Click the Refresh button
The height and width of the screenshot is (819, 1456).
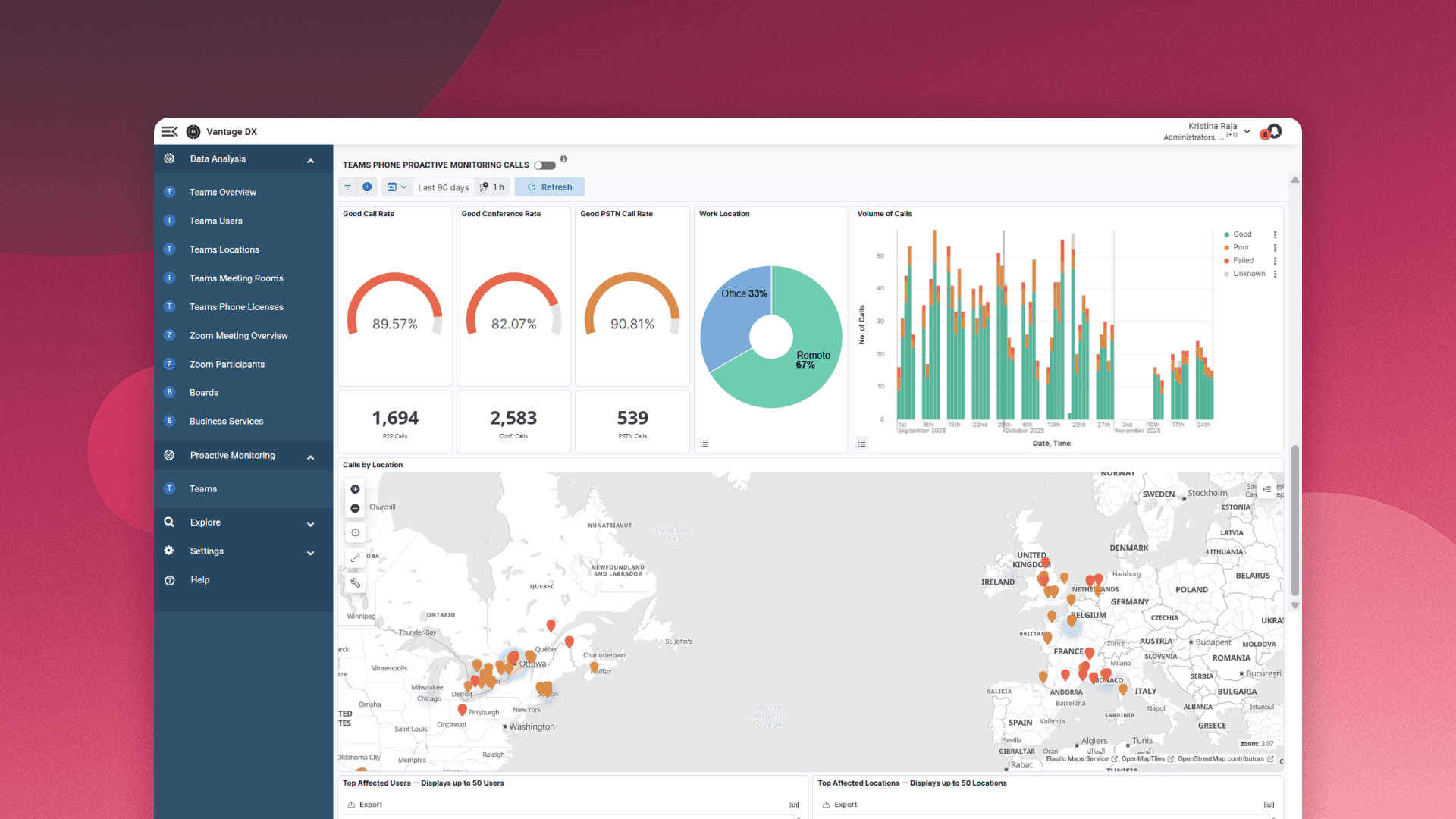550,187
